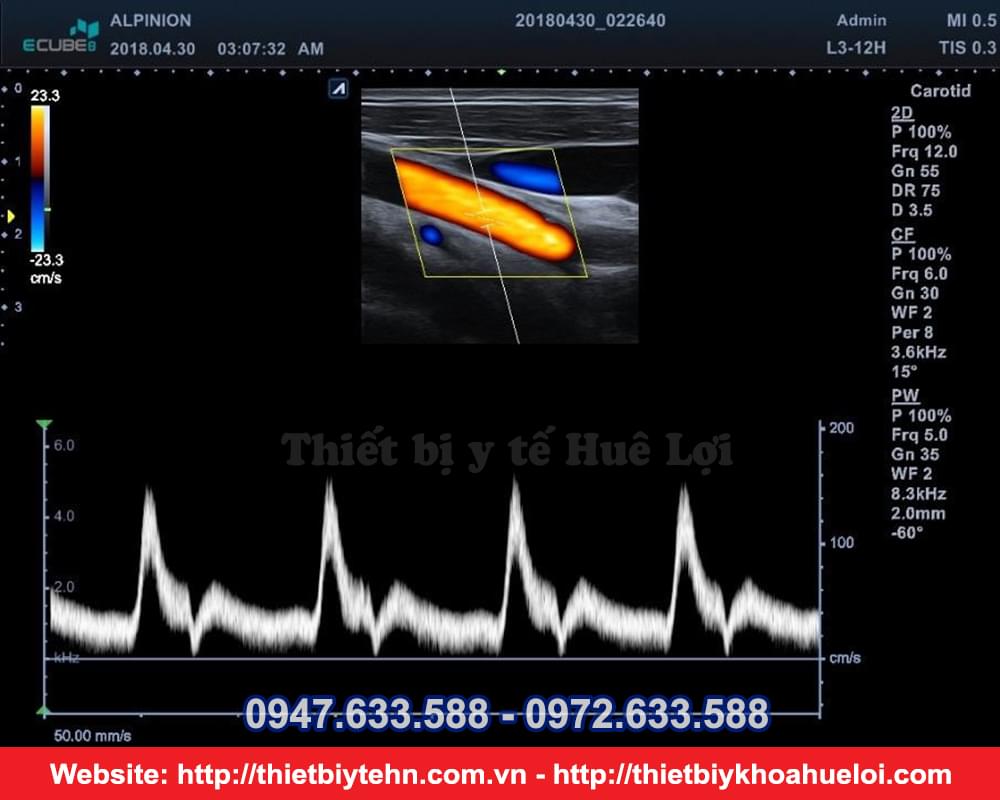Click the probe orientation marker icon
1000x800 pixels.
(338, 90)
